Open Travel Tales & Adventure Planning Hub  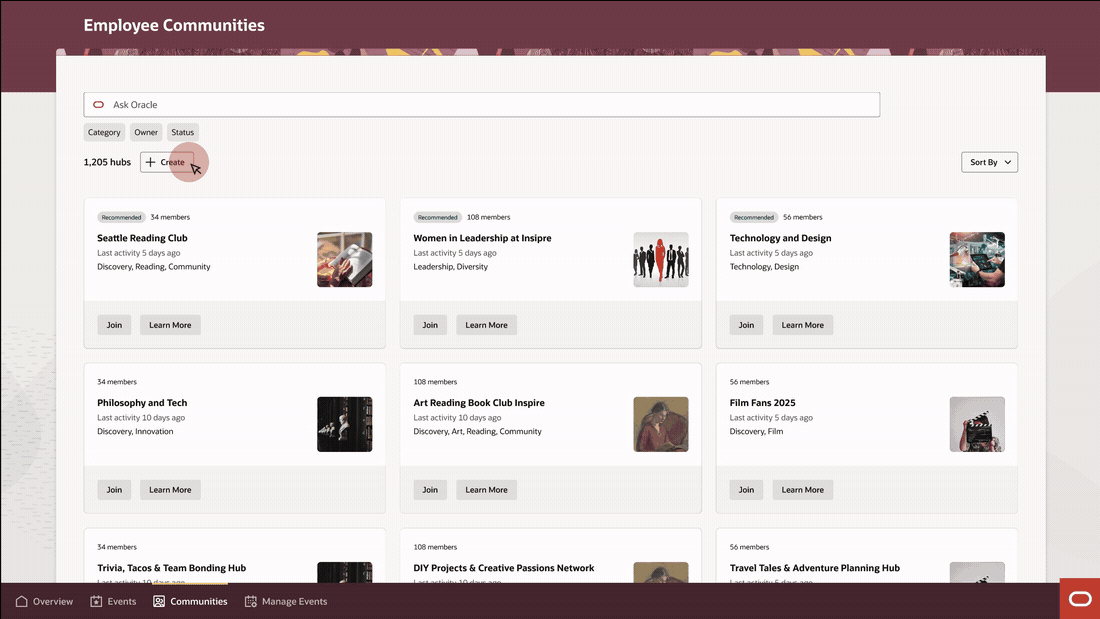(814, 568)
